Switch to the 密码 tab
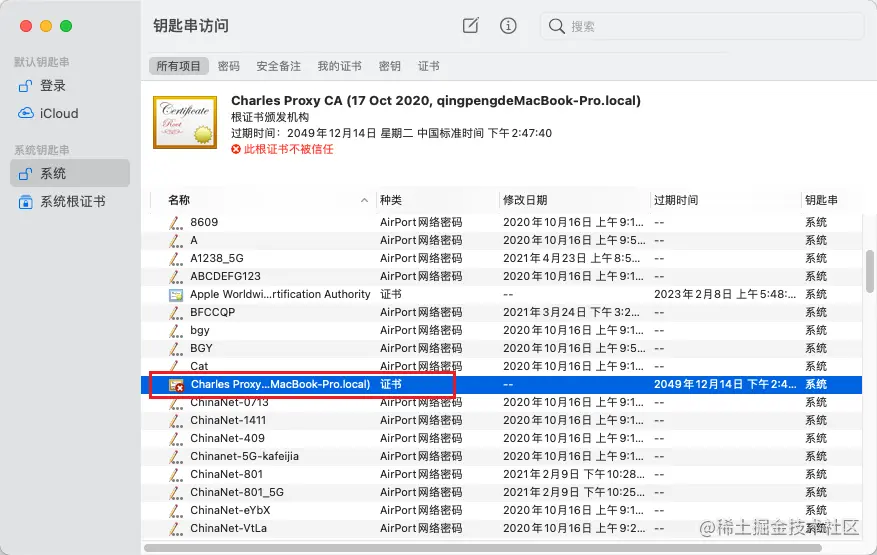Image resolution: width=877 pixels, height=555 pixels. click(x=228, y=66)
